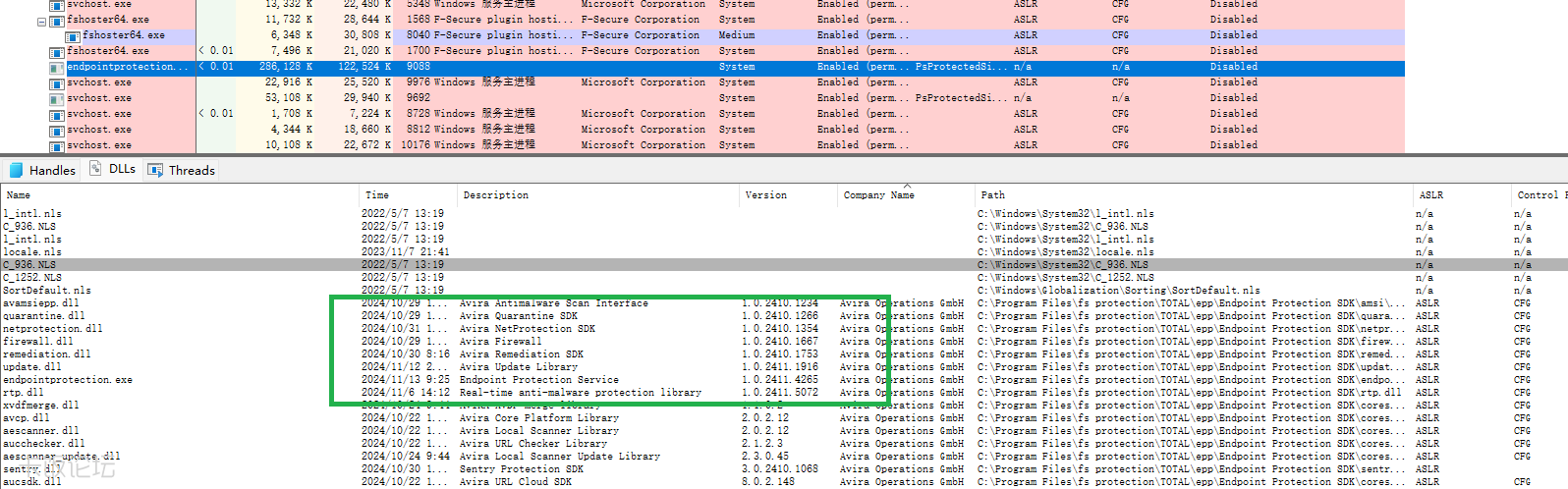
Task: Click icon of child fshoster64.exe PID 8040
Action: tap(73, 35)
